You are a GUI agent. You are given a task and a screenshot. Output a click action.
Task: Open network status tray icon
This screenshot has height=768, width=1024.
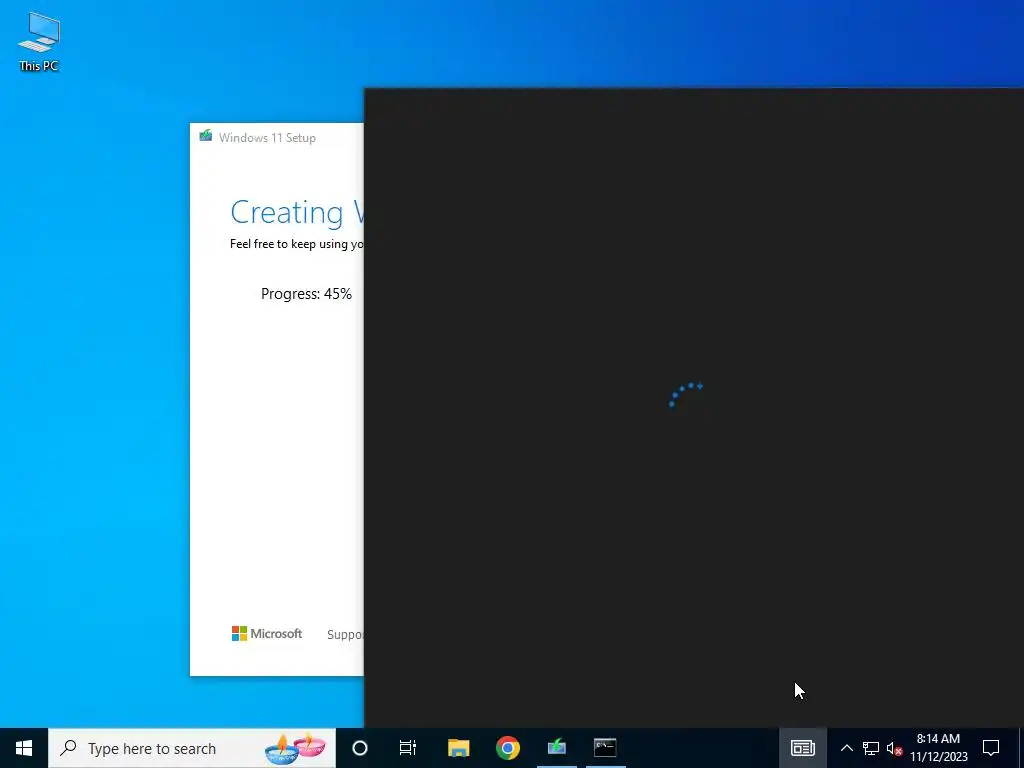tap(871, 748)
